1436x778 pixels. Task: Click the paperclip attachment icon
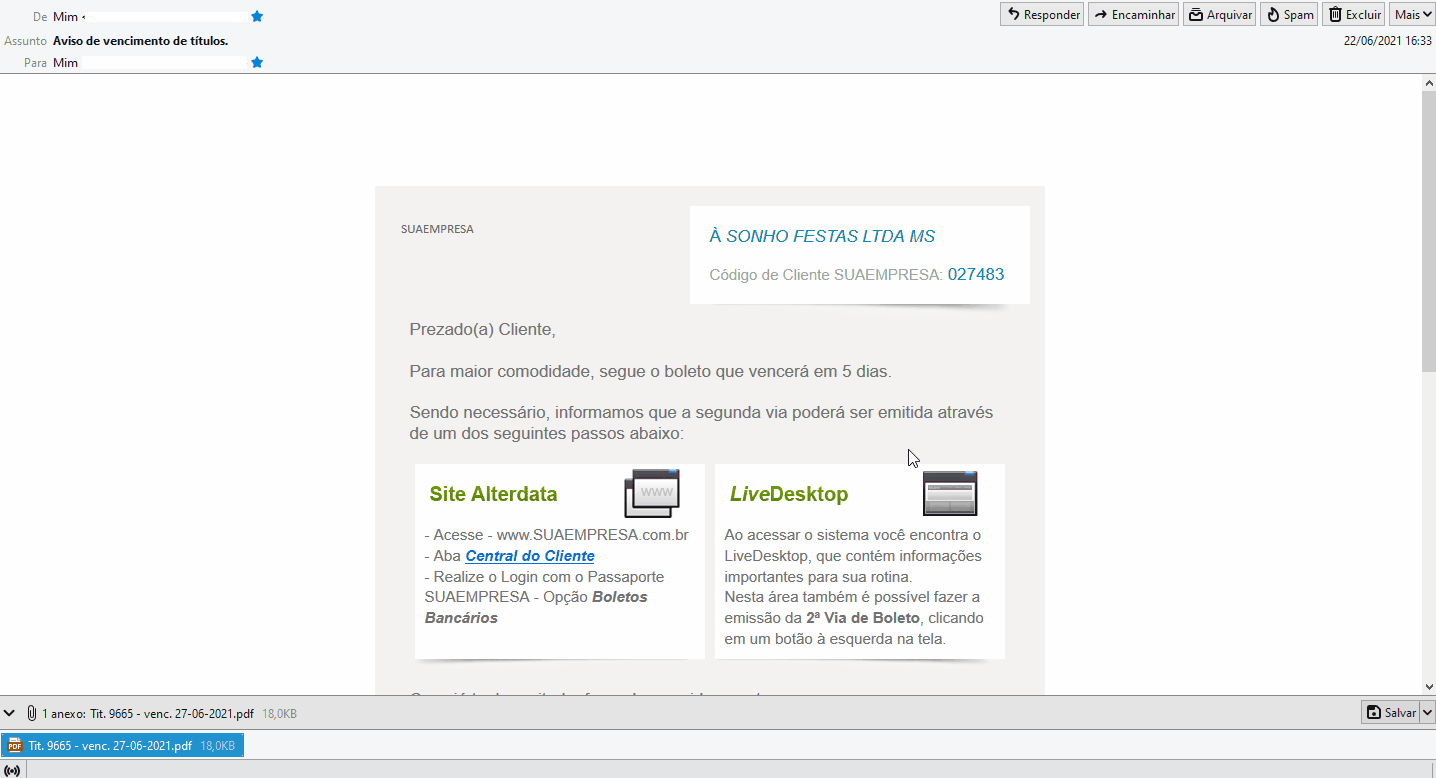pyautogui.click(x=32, y=713)
